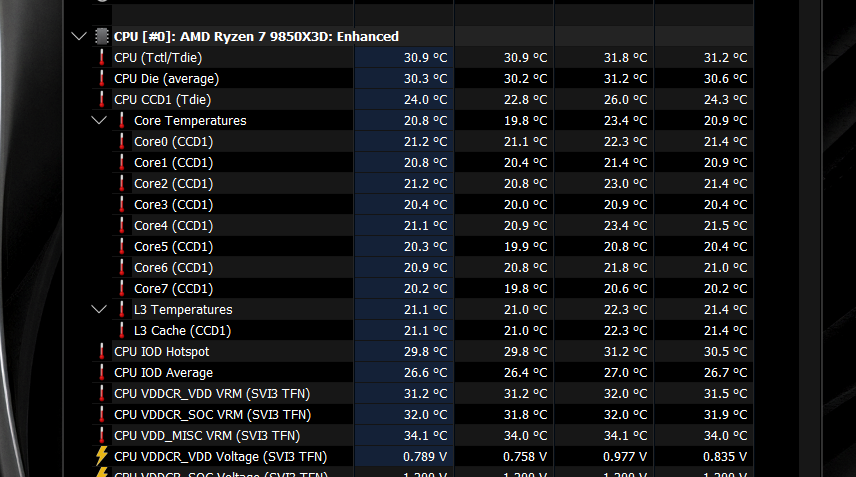
Task: Select the CPU Die (average) sensor label
Action: pos(167,79)
